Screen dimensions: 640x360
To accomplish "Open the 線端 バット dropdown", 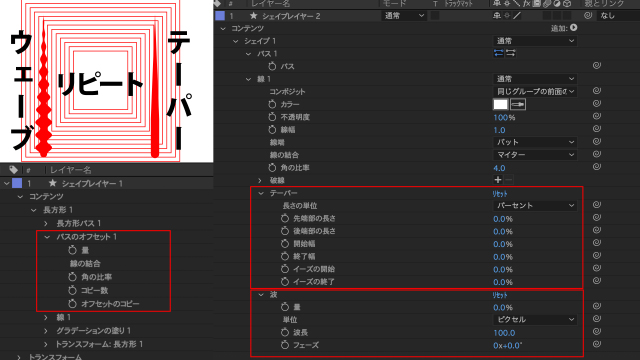I will (x=535, y=142).
